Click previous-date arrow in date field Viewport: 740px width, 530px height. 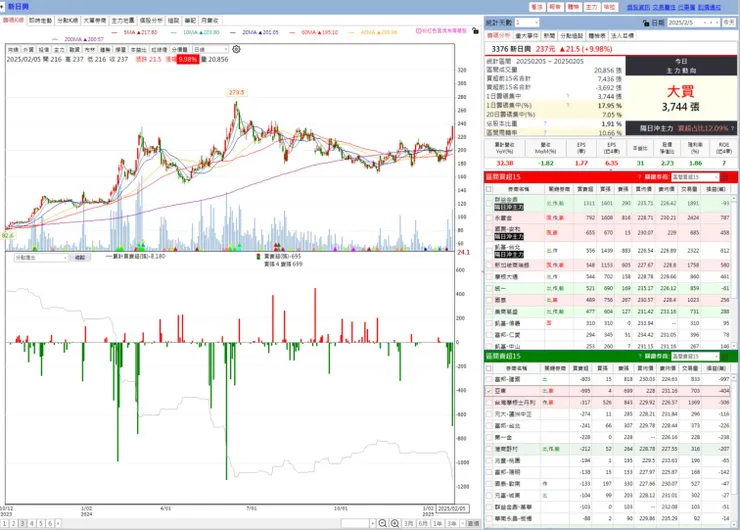(706, 23)
